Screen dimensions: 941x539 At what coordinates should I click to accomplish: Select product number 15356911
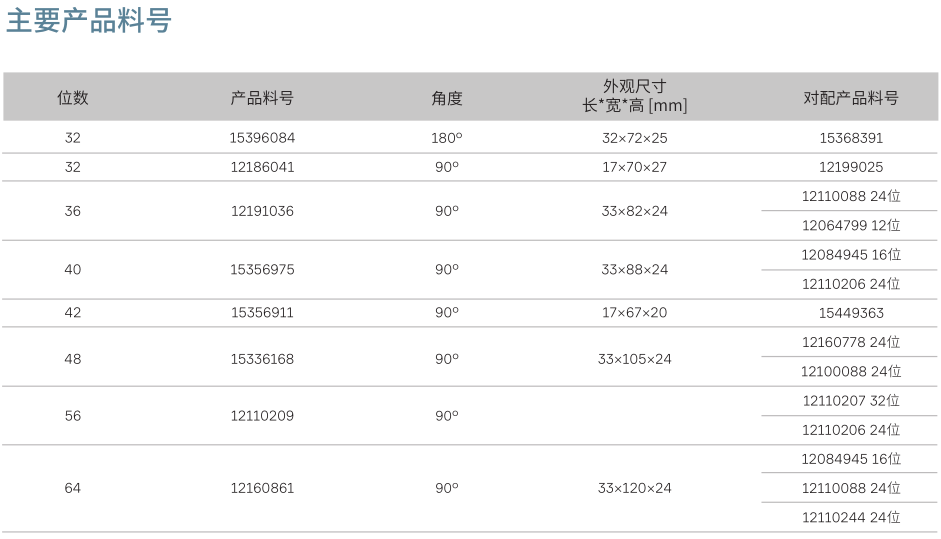262,313
